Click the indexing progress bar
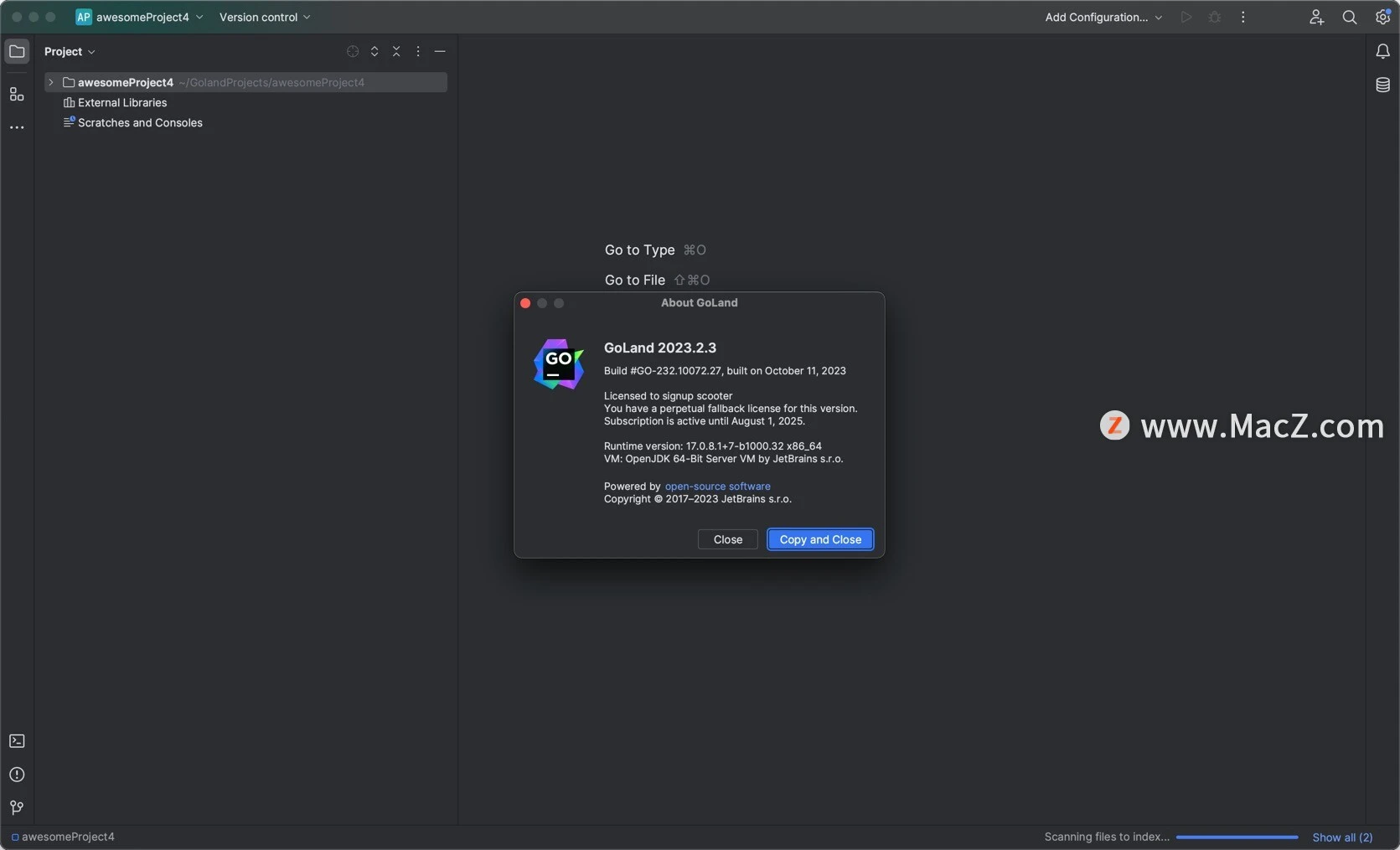1400x850 pixels. pyautogui.click(x=1237, y=837)
